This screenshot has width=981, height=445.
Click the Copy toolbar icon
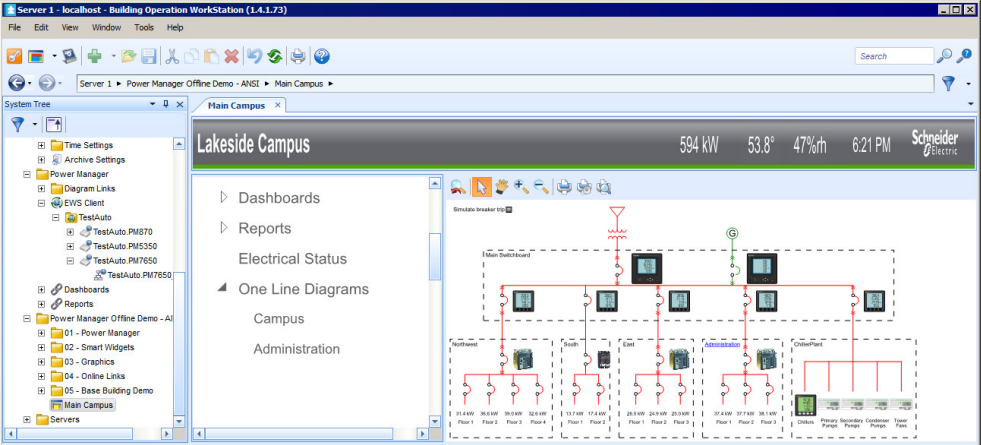191,56
